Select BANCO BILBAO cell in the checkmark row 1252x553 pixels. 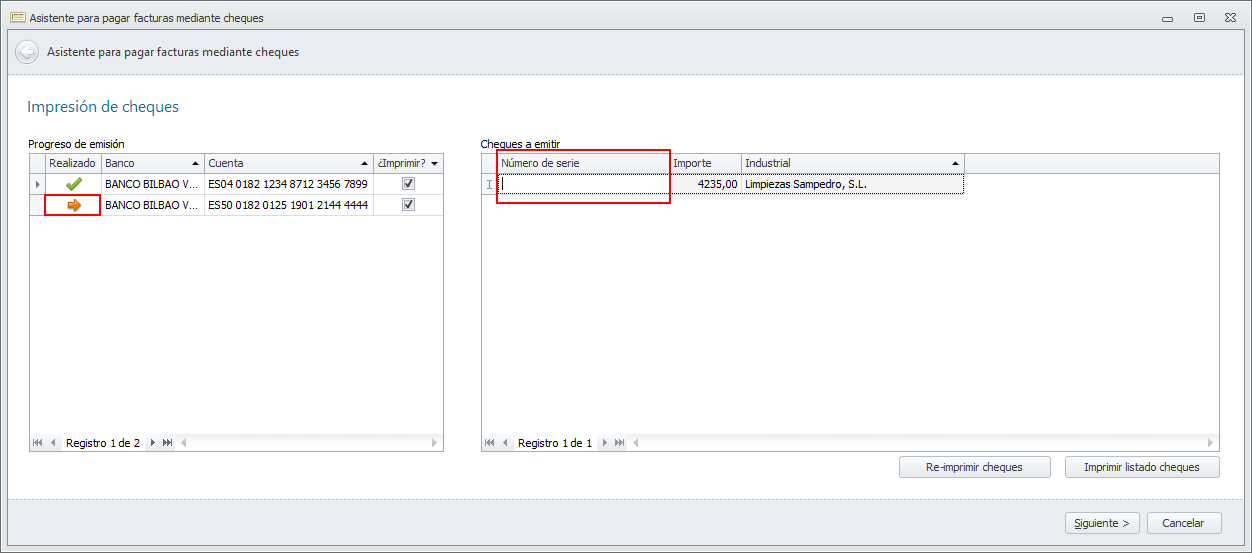pyautogui.click(x=152, y=184)
